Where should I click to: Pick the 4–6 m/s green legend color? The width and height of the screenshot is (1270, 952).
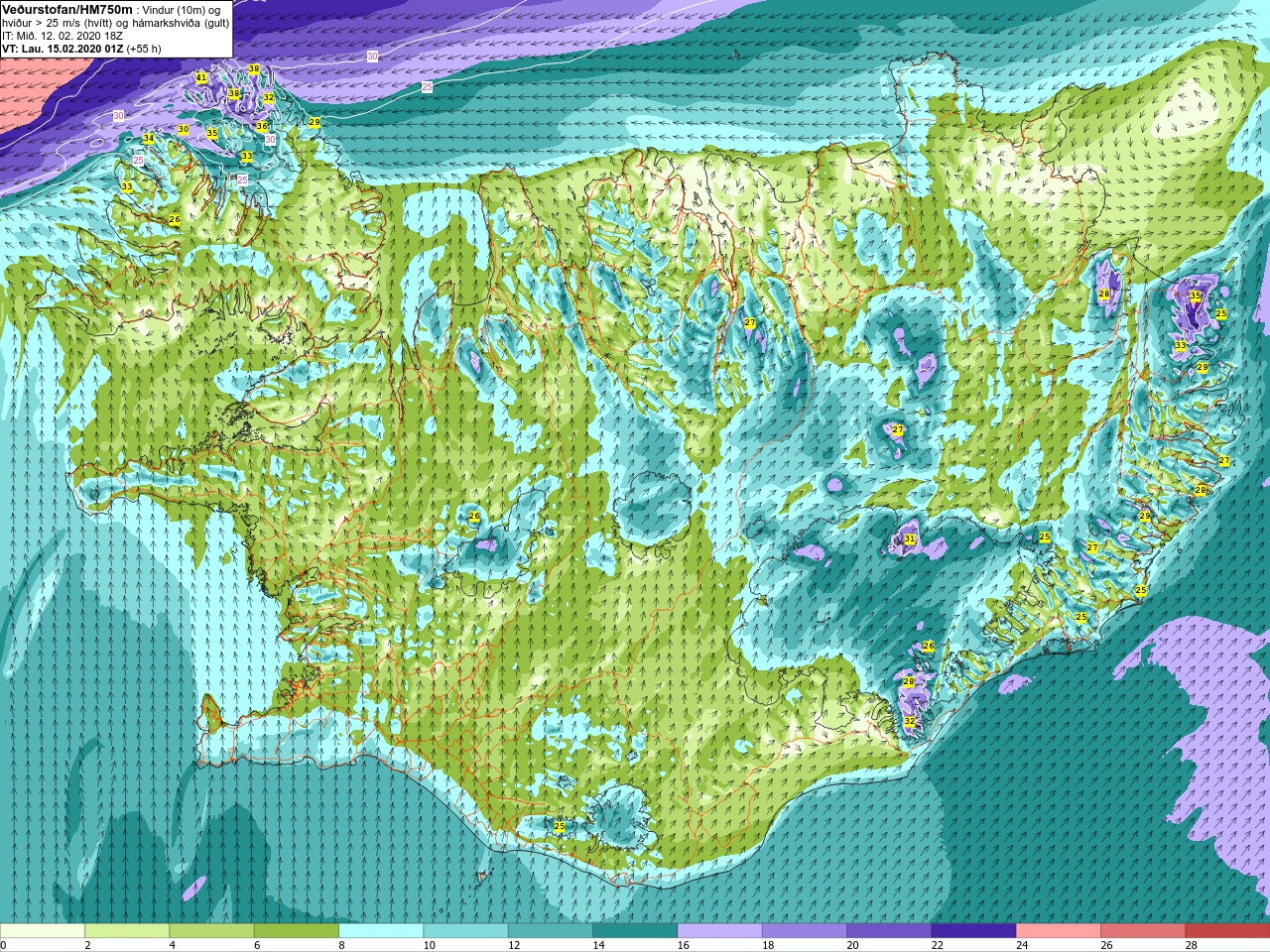point(211,931)
